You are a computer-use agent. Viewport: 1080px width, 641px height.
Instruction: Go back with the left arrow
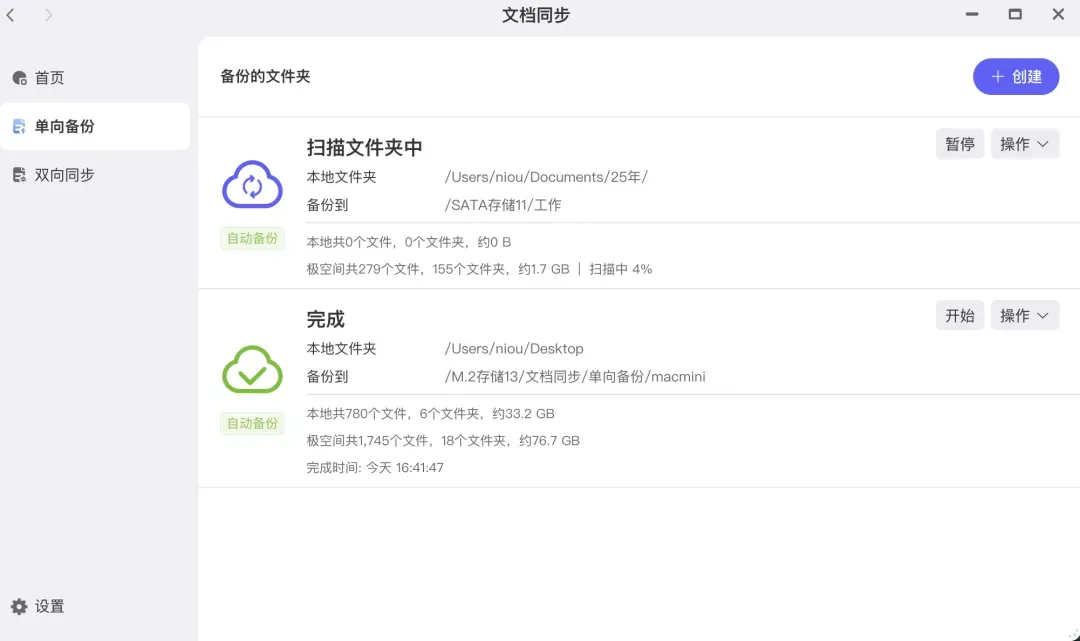[11, 15]
